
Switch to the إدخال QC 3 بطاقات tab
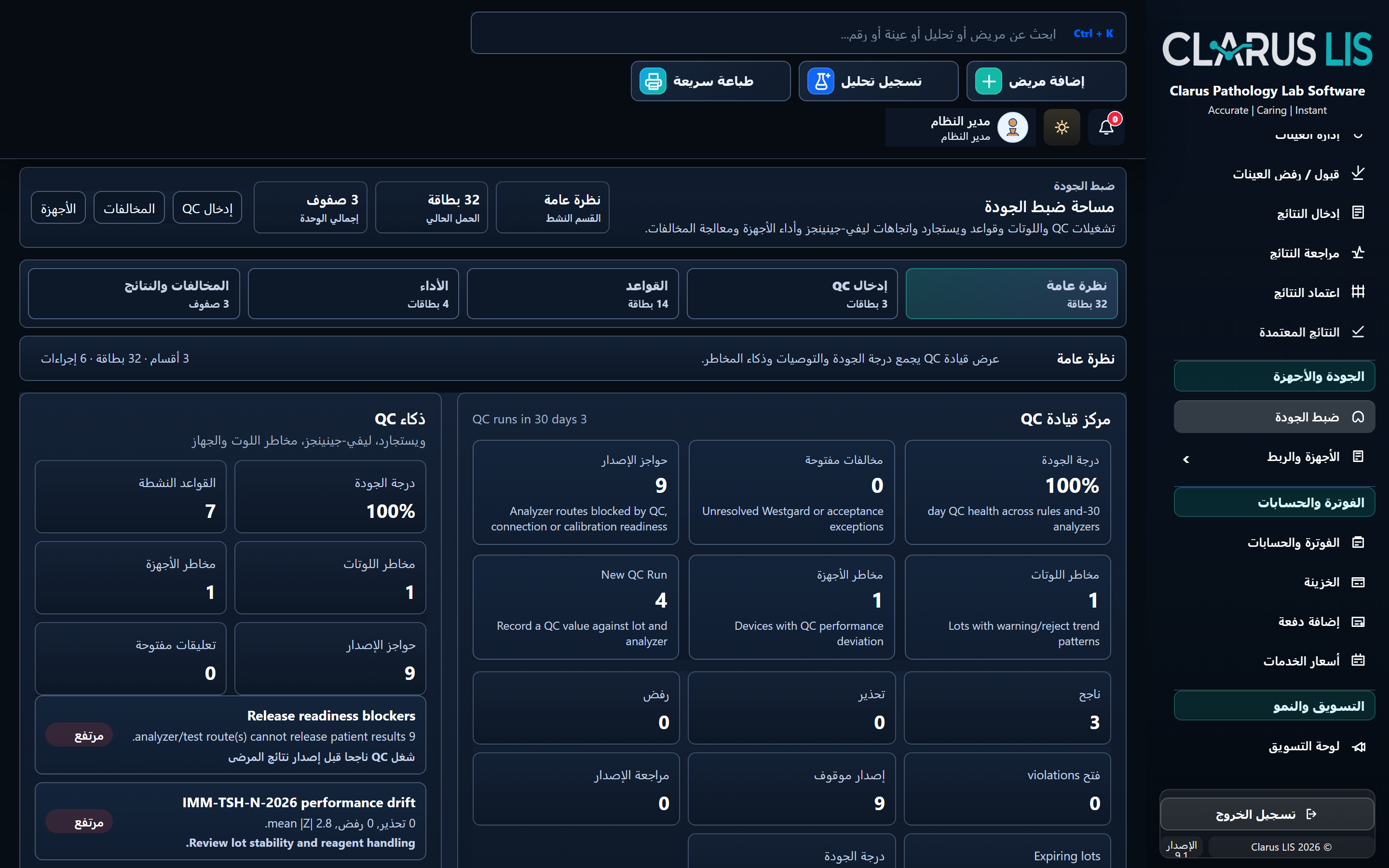click(792, 294)
